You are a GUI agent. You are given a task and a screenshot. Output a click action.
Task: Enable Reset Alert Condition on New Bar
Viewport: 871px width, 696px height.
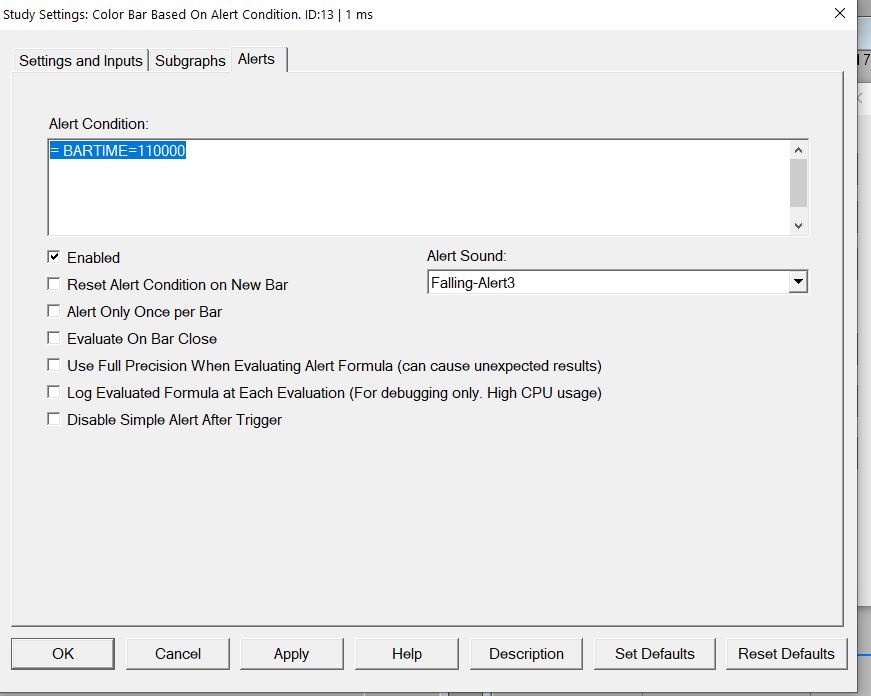[x=54, y=284]
